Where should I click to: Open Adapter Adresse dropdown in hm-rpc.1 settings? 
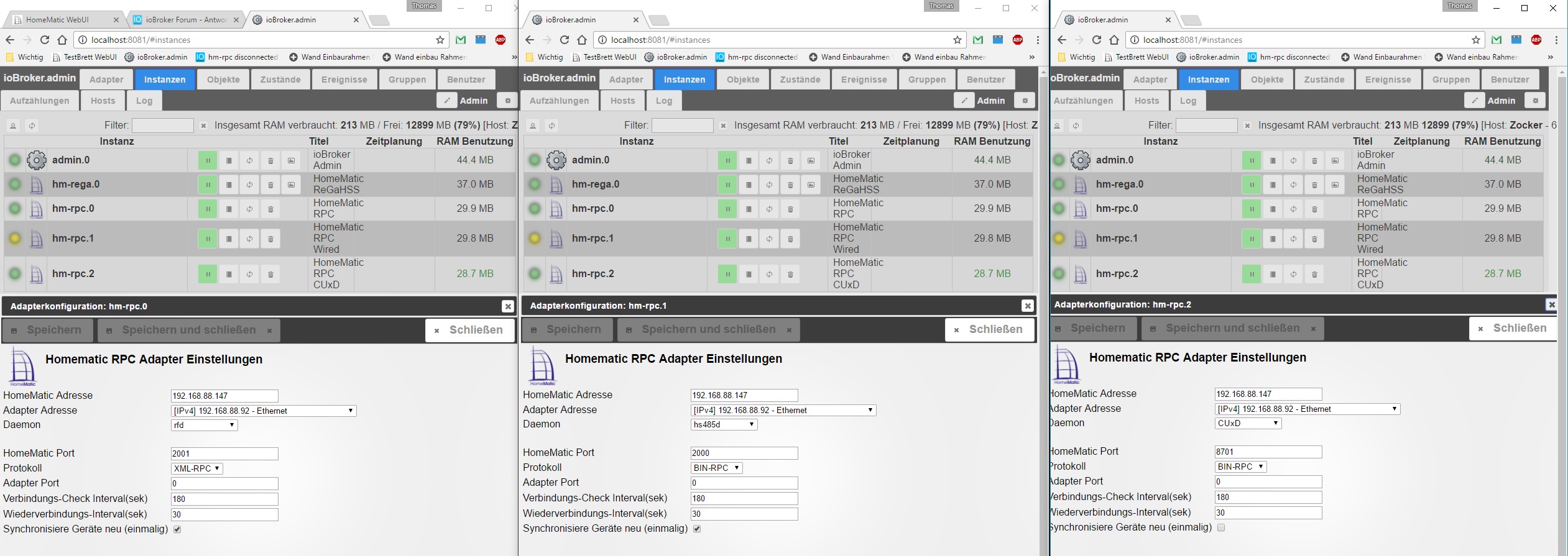783,410
